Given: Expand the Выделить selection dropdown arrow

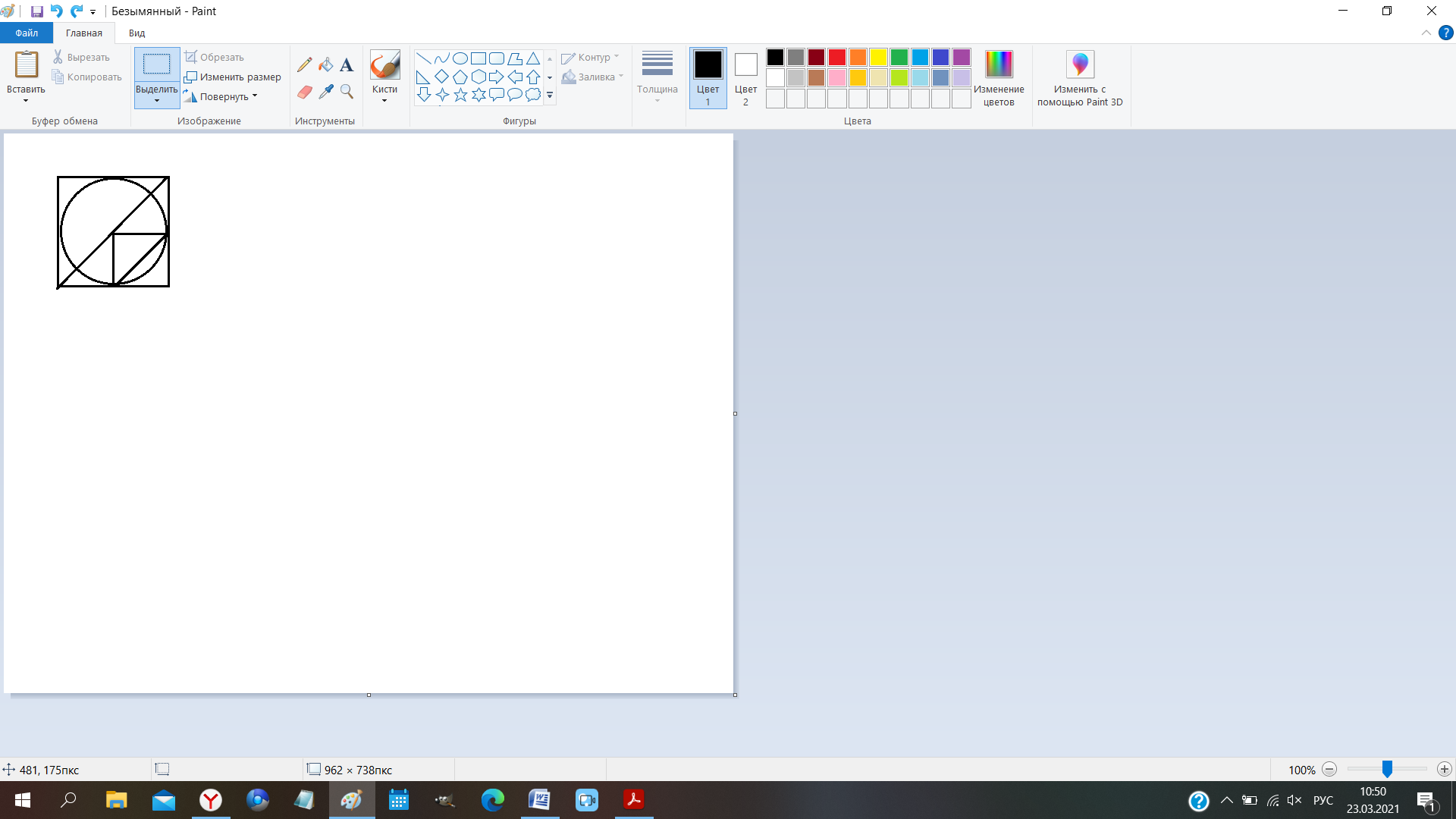Looking at the screenshot, I should point(157,100).
